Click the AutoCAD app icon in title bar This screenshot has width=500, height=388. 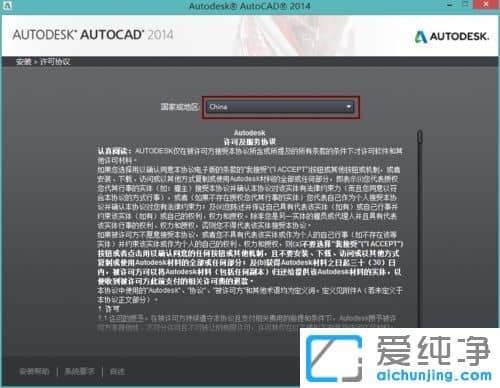click(7, 6)
